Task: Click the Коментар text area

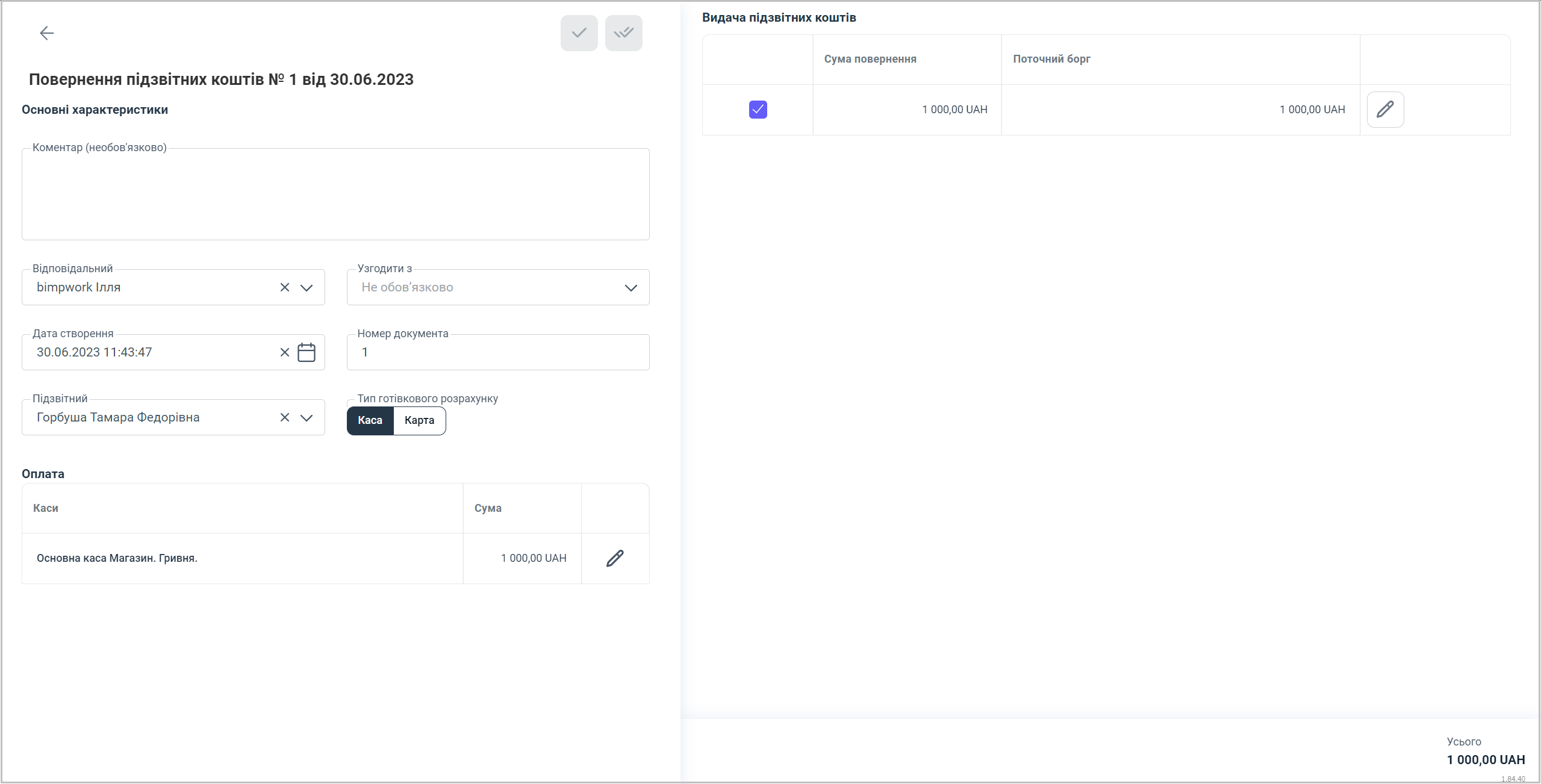Action: [335, 194]
